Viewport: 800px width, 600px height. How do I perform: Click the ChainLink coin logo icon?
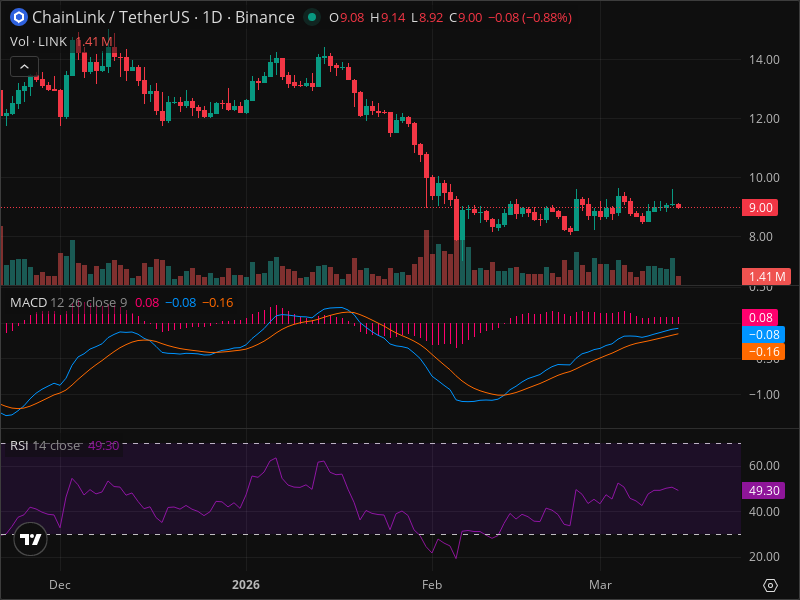[x=19, y=17]
